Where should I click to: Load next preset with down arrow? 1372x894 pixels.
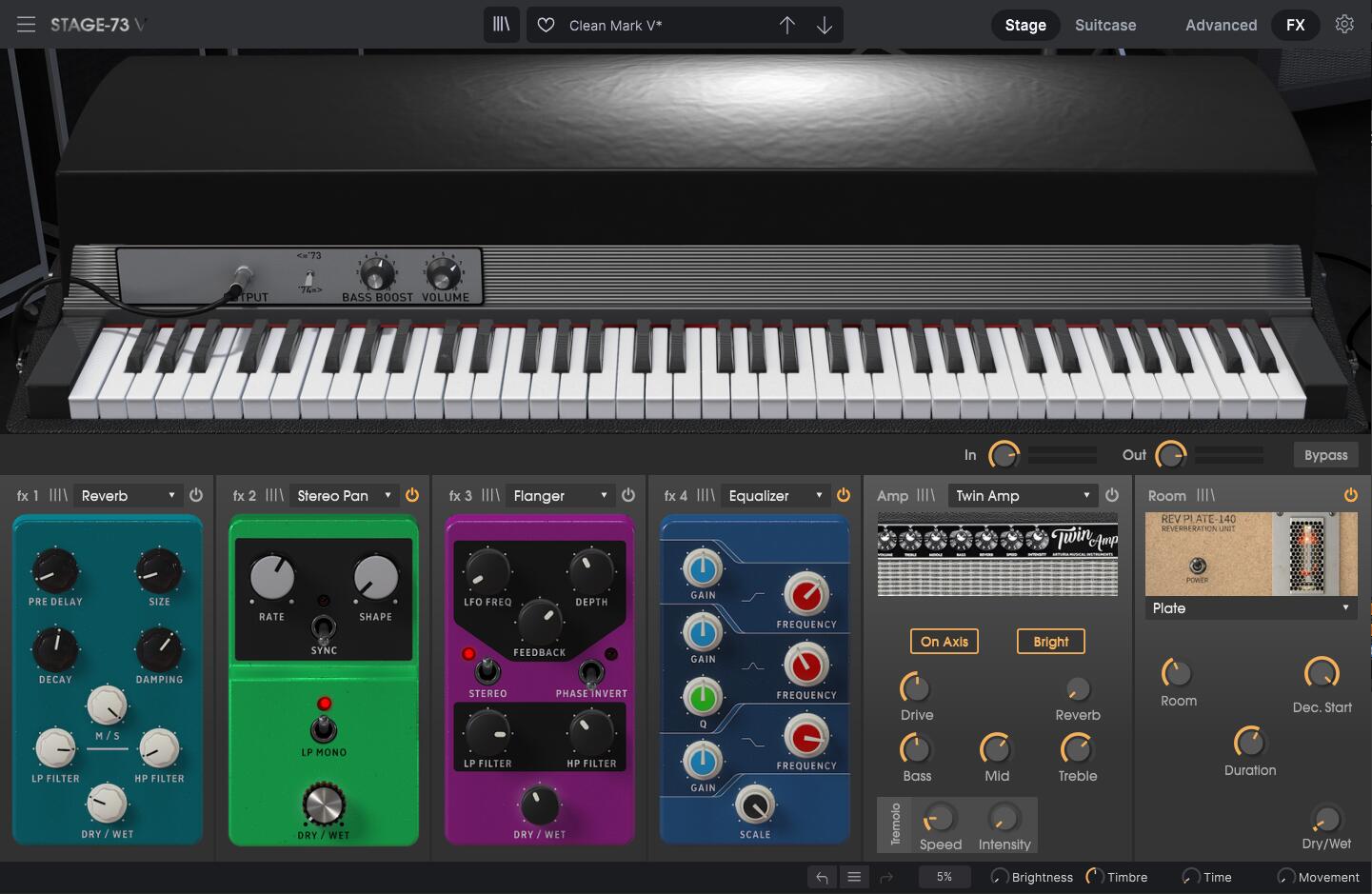click(825, 26)
